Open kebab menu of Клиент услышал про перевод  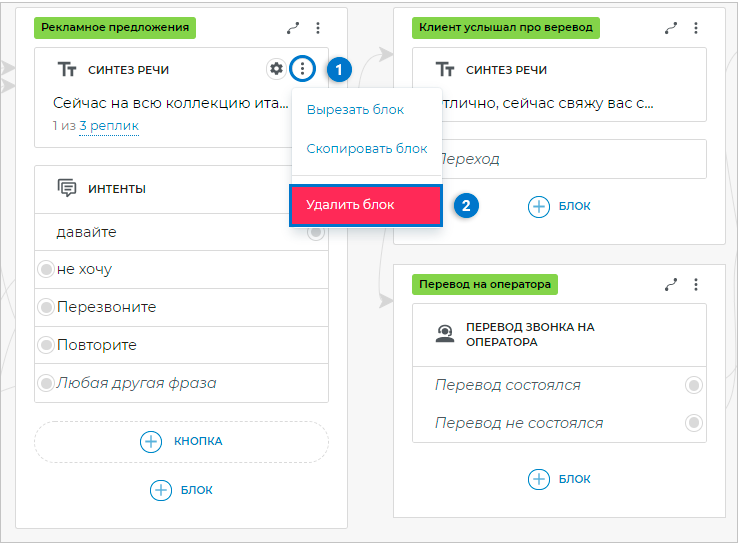point(696,28)
